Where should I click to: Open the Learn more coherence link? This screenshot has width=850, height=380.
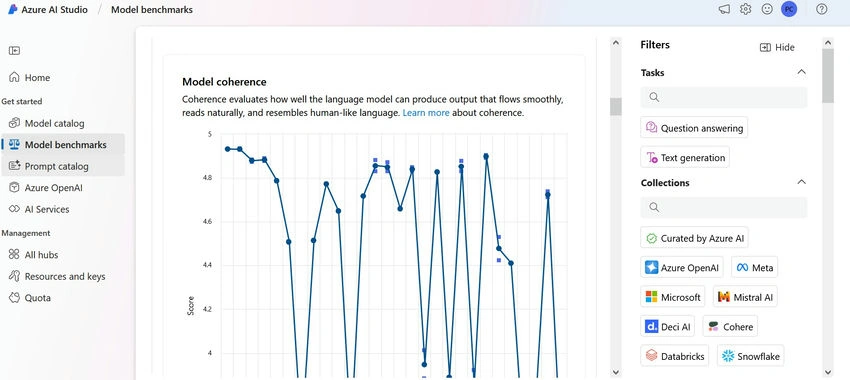[426, 113]
